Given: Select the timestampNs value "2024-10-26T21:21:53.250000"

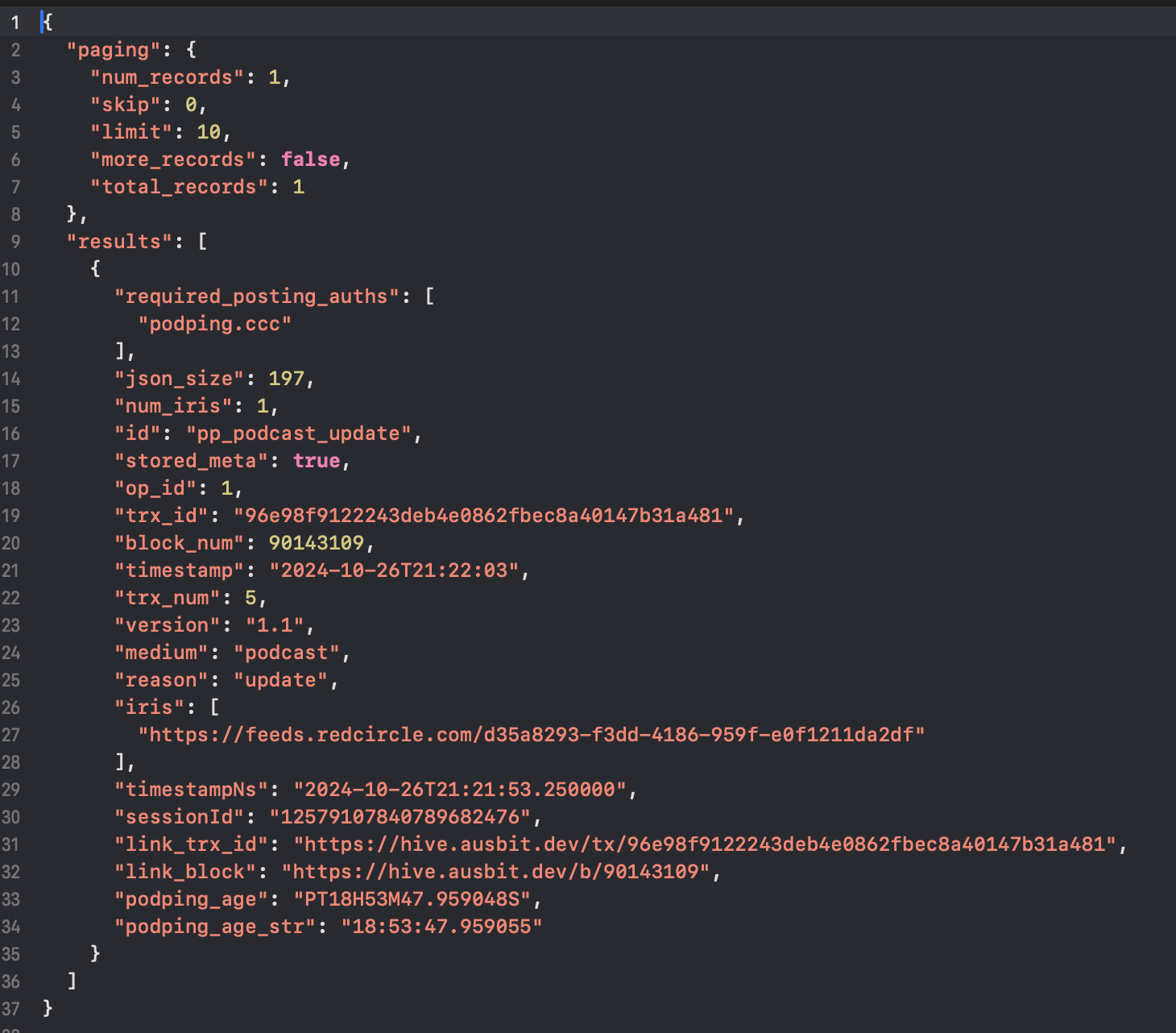Looking at the screenshot, I should (460, 790).
